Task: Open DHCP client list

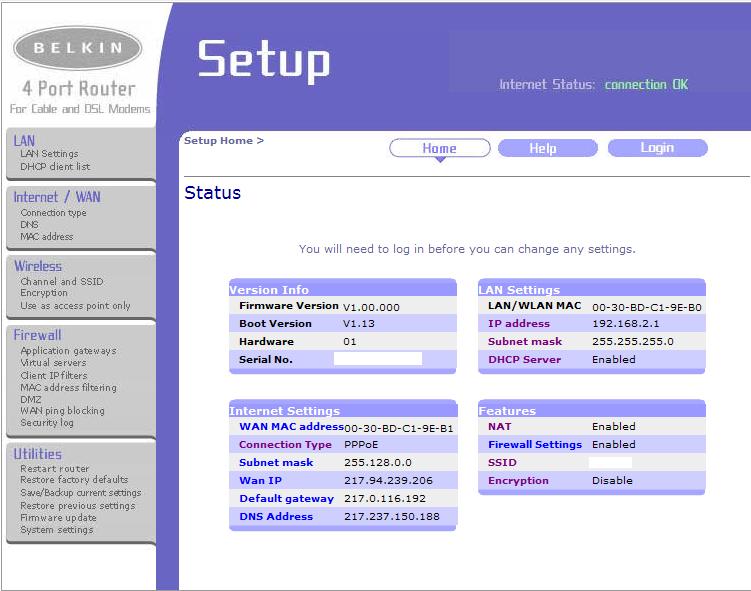Action: [x=55, y=167]
